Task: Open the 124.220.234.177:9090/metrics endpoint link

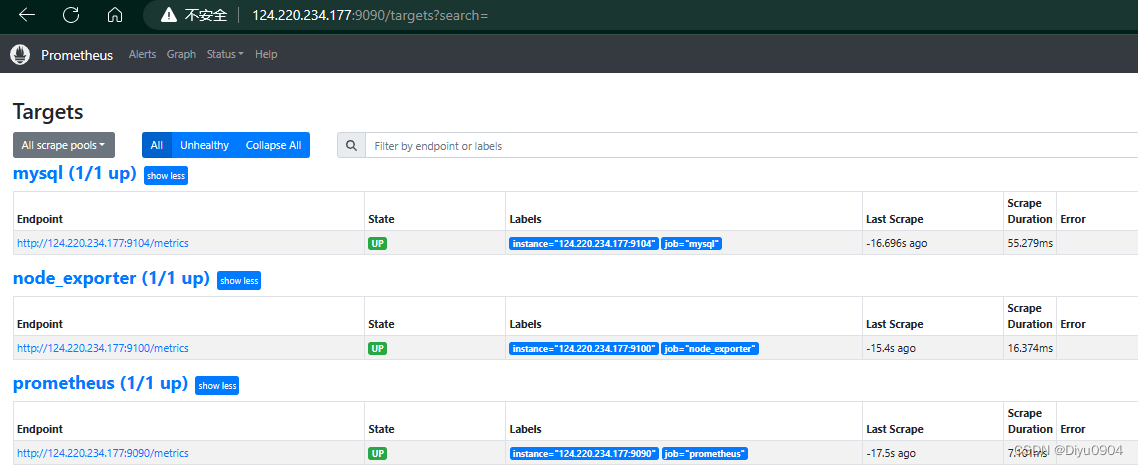Action: (103, 453)
